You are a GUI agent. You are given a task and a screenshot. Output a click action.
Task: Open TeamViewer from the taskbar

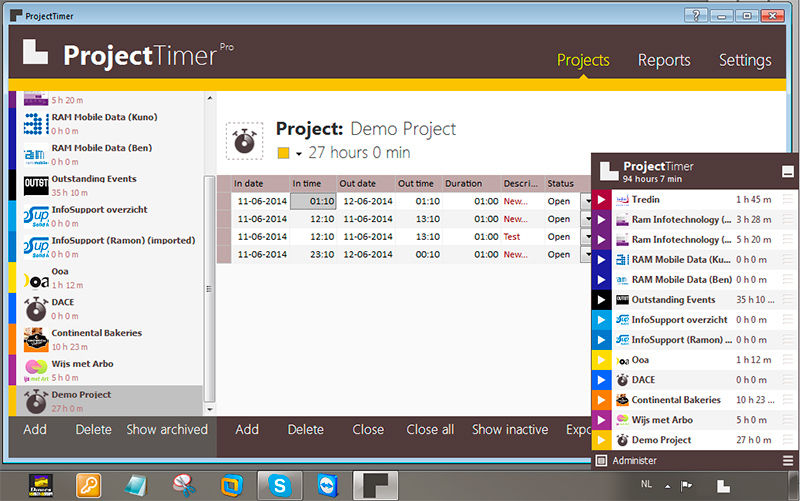pyautogui.click(x=327, y=484)
